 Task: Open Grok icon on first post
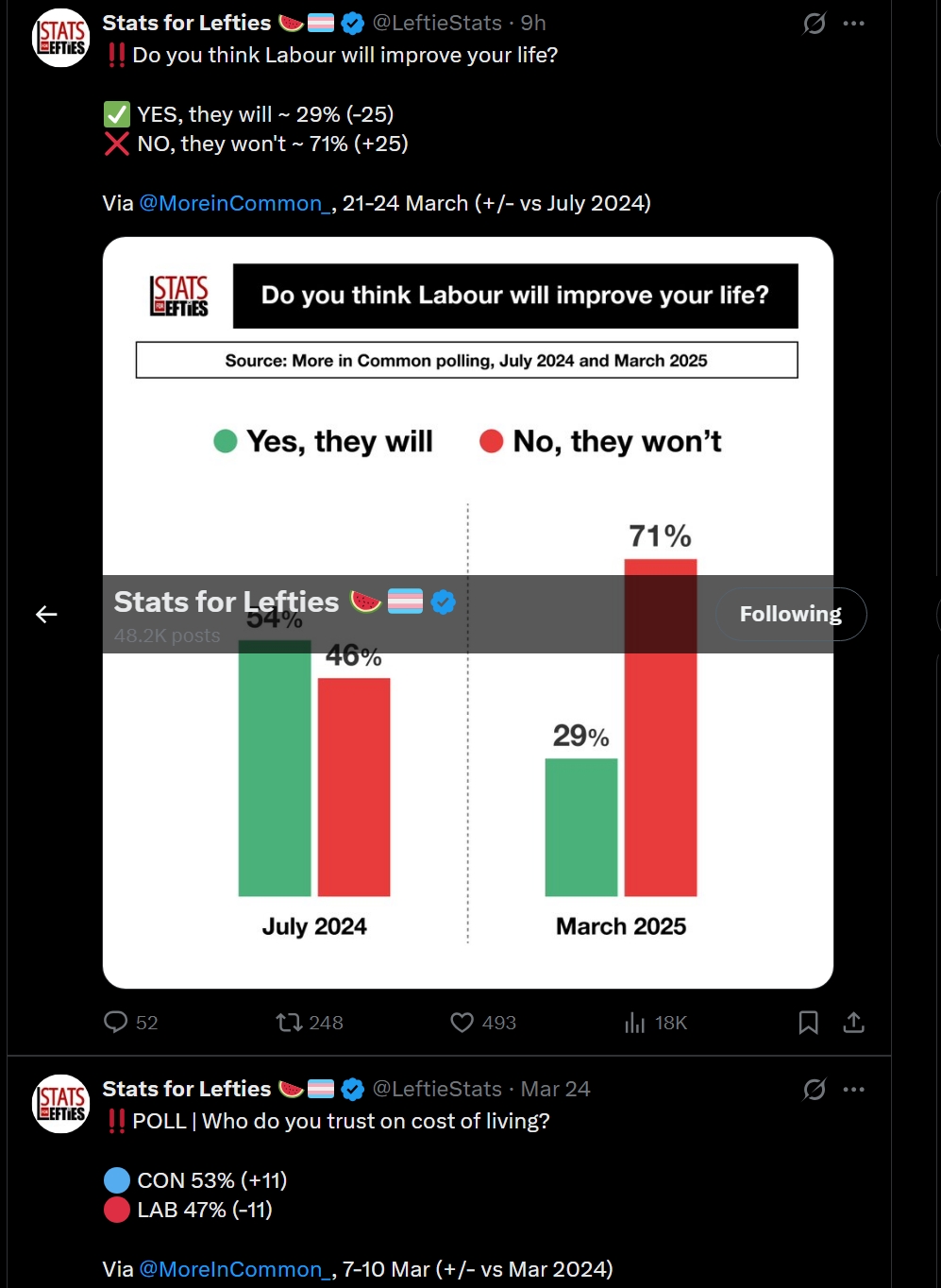click(814, 24)
